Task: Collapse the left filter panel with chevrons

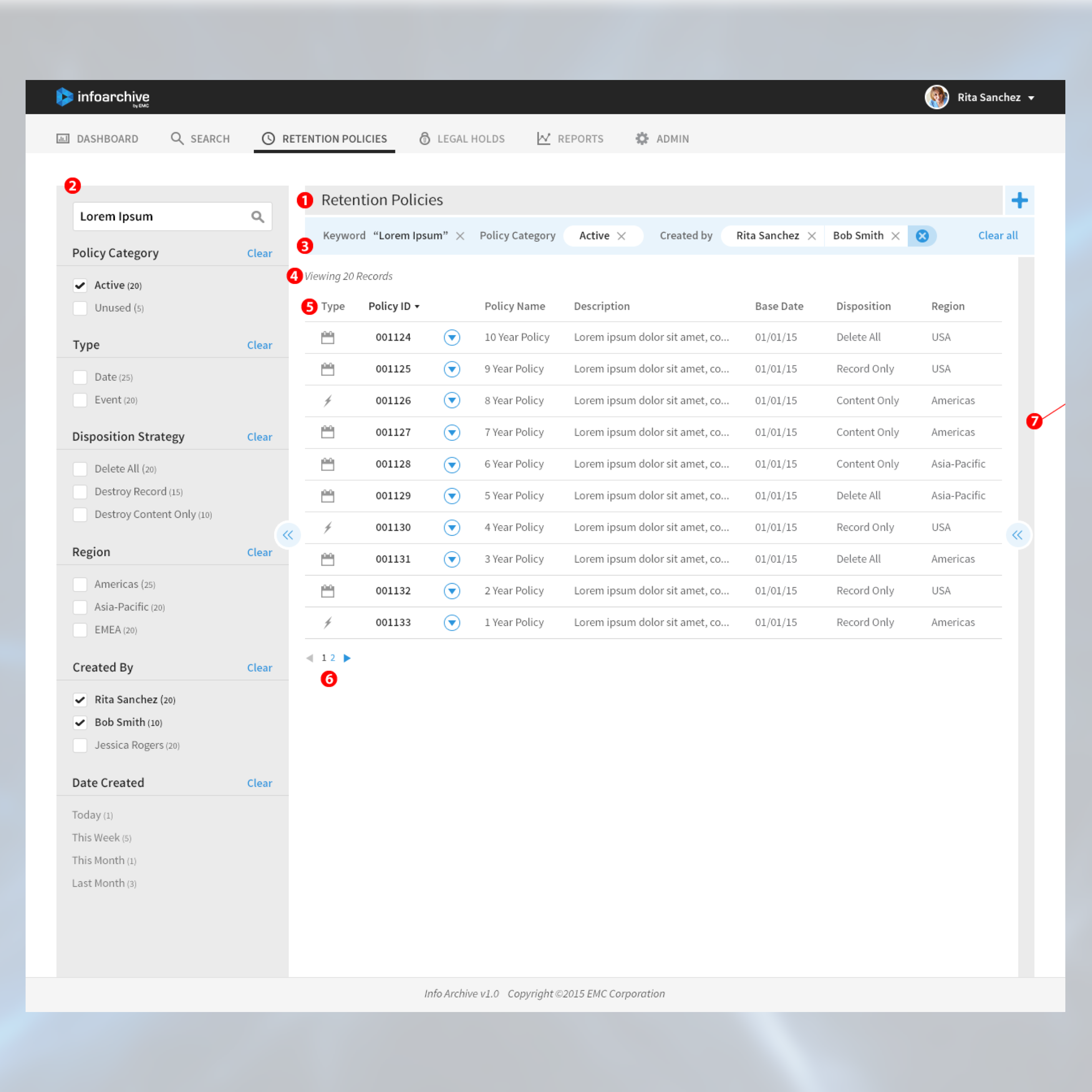Action: (x=288, y=535)
